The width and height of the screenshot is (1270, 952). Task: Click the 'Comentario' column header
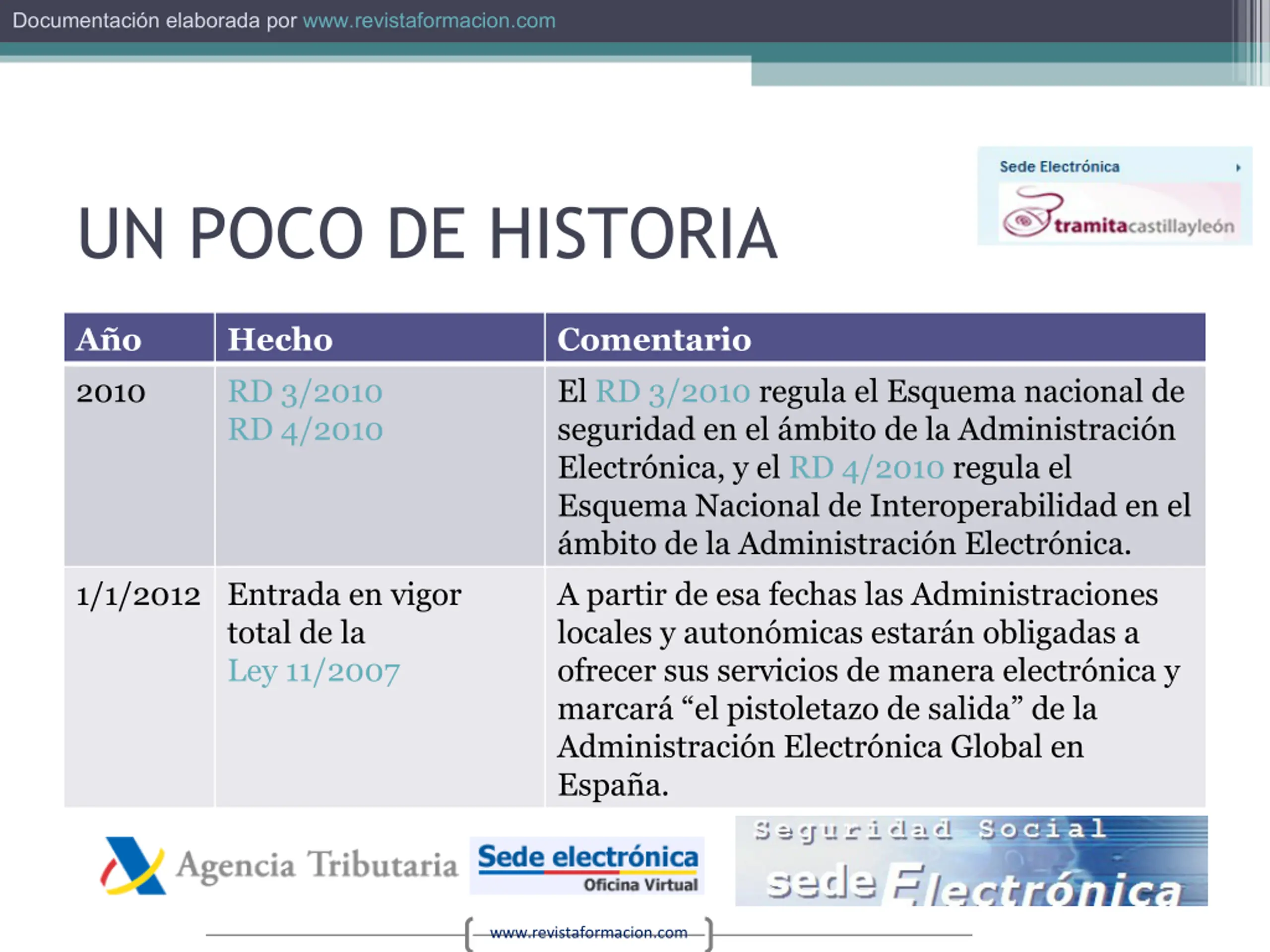click(x=875, y=338)
